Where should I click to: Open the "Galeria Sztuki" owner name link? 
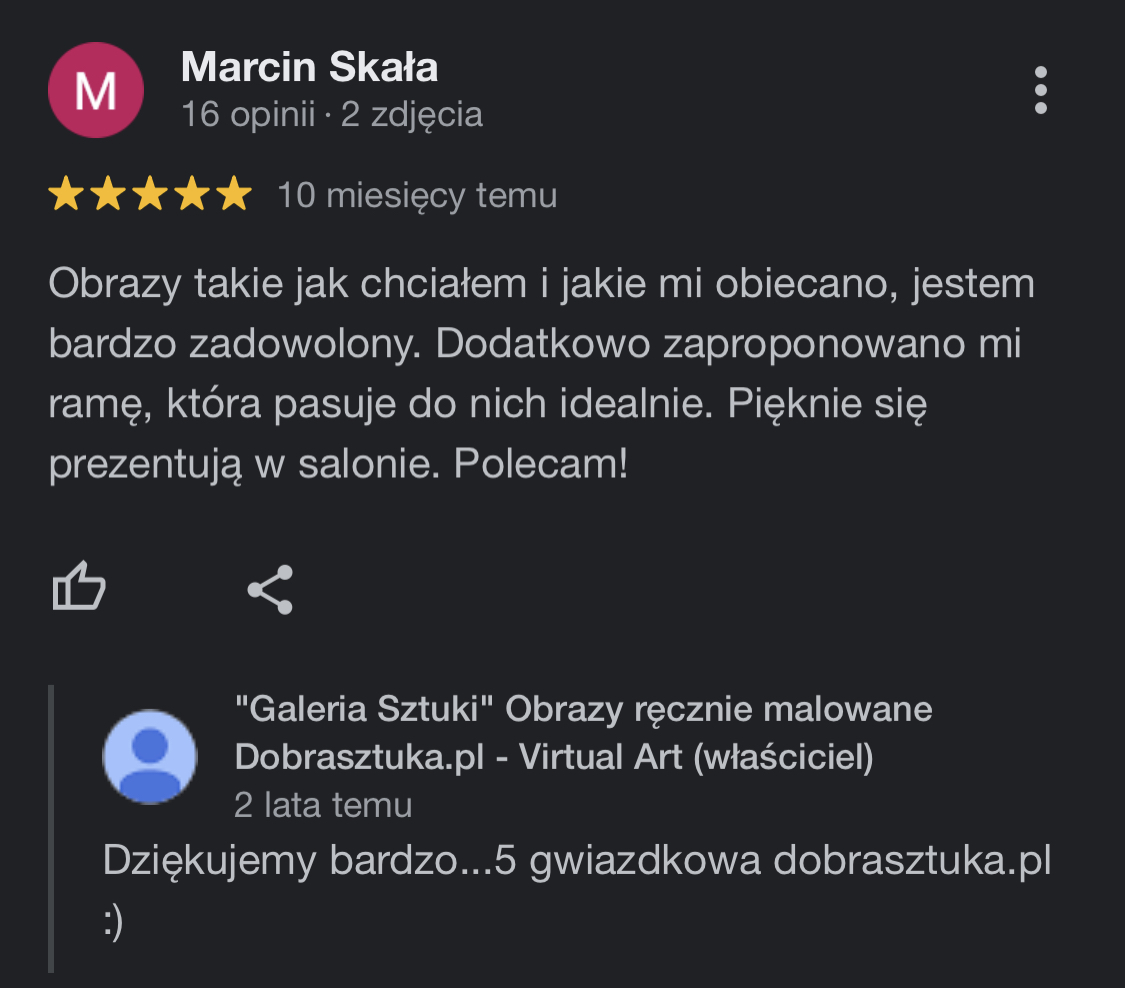(x=583, y=710)
